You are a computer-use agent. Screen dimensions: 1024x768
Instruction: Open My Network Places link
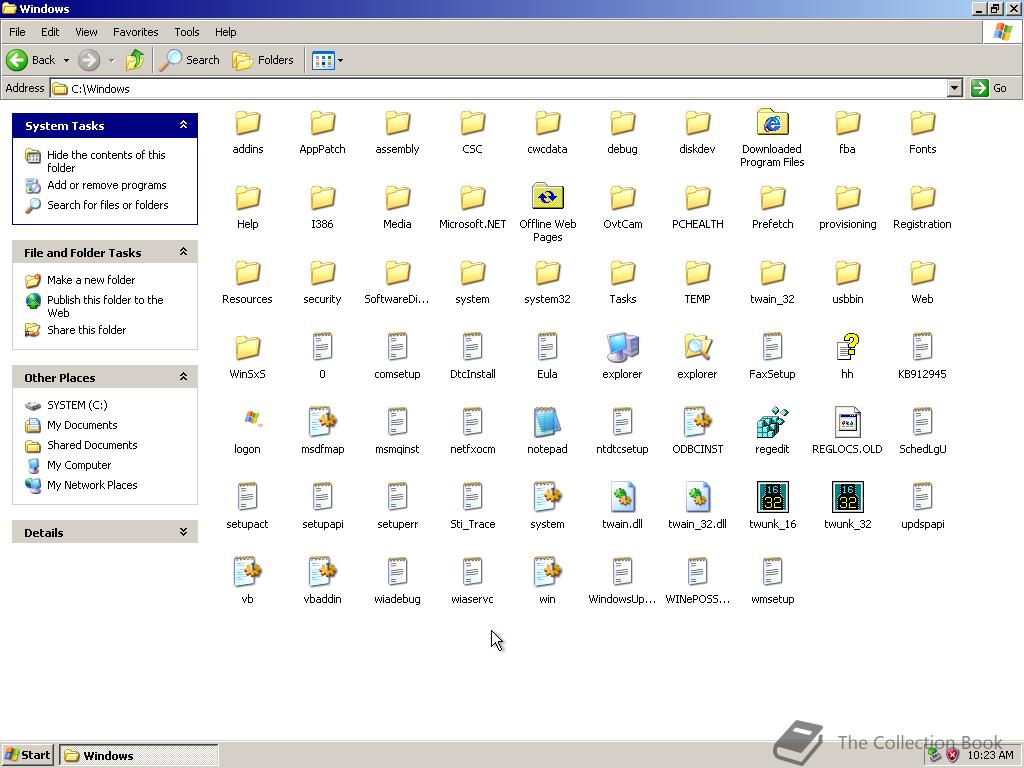click(92, 485)
